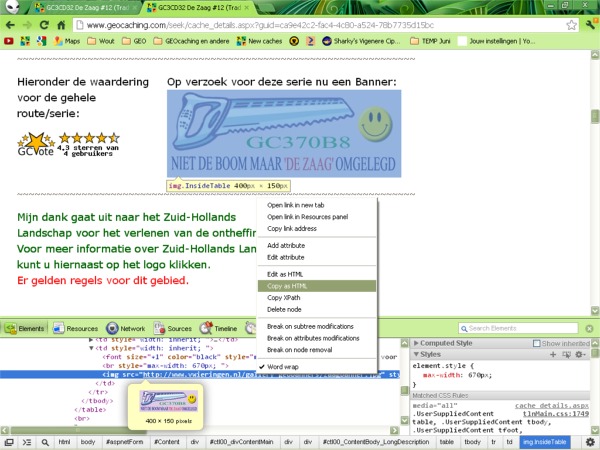Toggle element state icon in Styles header
The image size is (600, 450).
(566, 354)
